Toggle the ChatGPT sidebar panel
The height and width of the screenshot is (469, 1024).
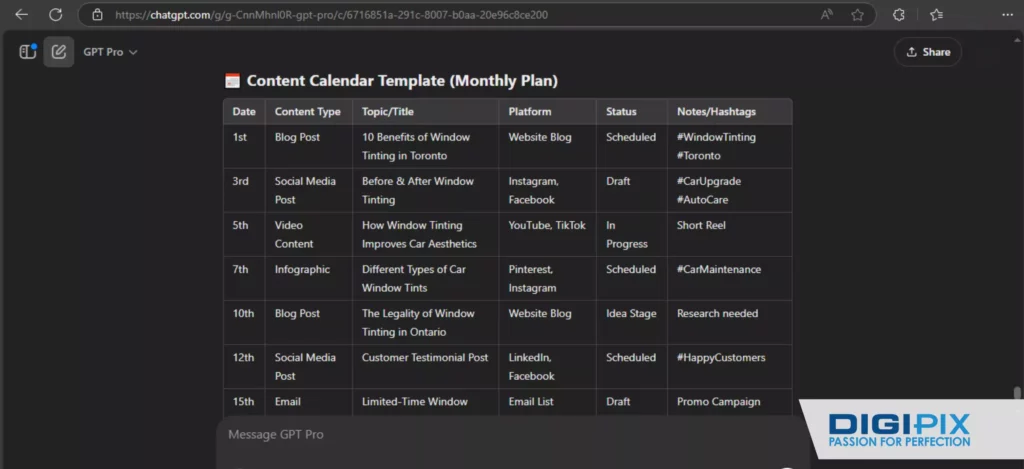click(x=27, y=52)
